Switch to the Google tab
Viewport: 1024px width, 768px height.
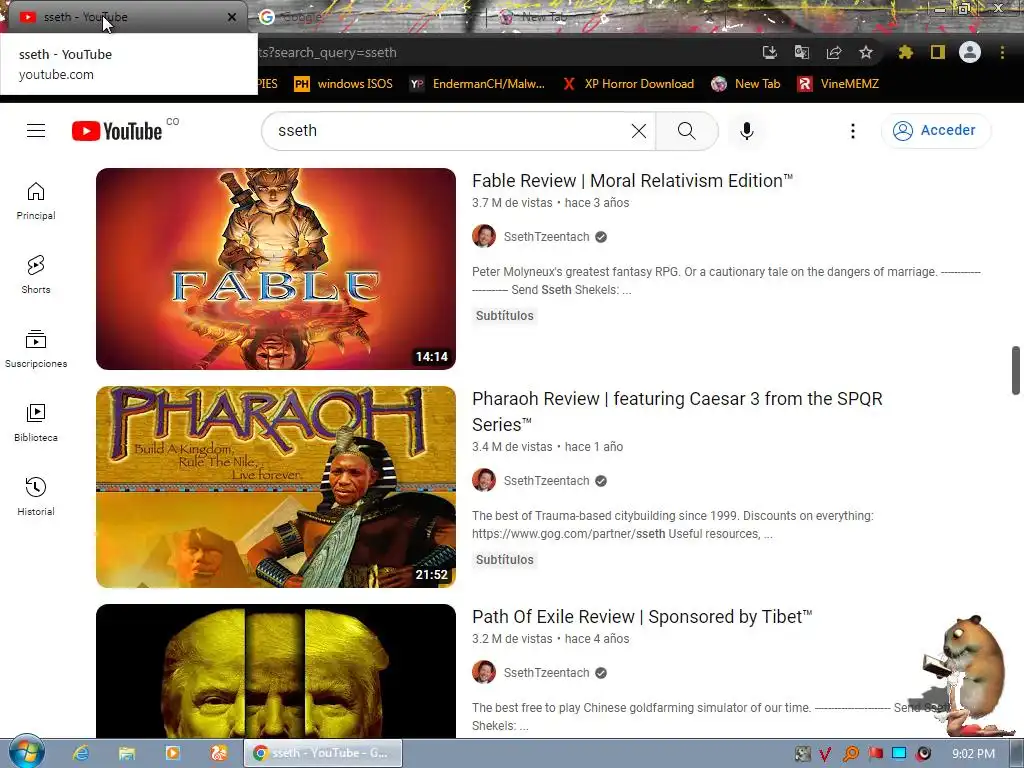[366, 17]
